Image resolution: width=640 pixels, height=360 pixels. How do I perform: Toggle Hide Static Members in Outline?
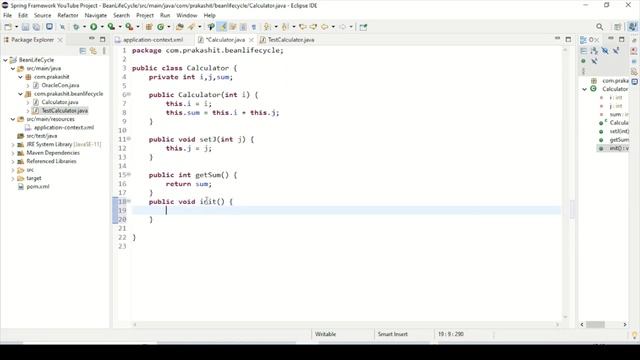coord(616,51)
